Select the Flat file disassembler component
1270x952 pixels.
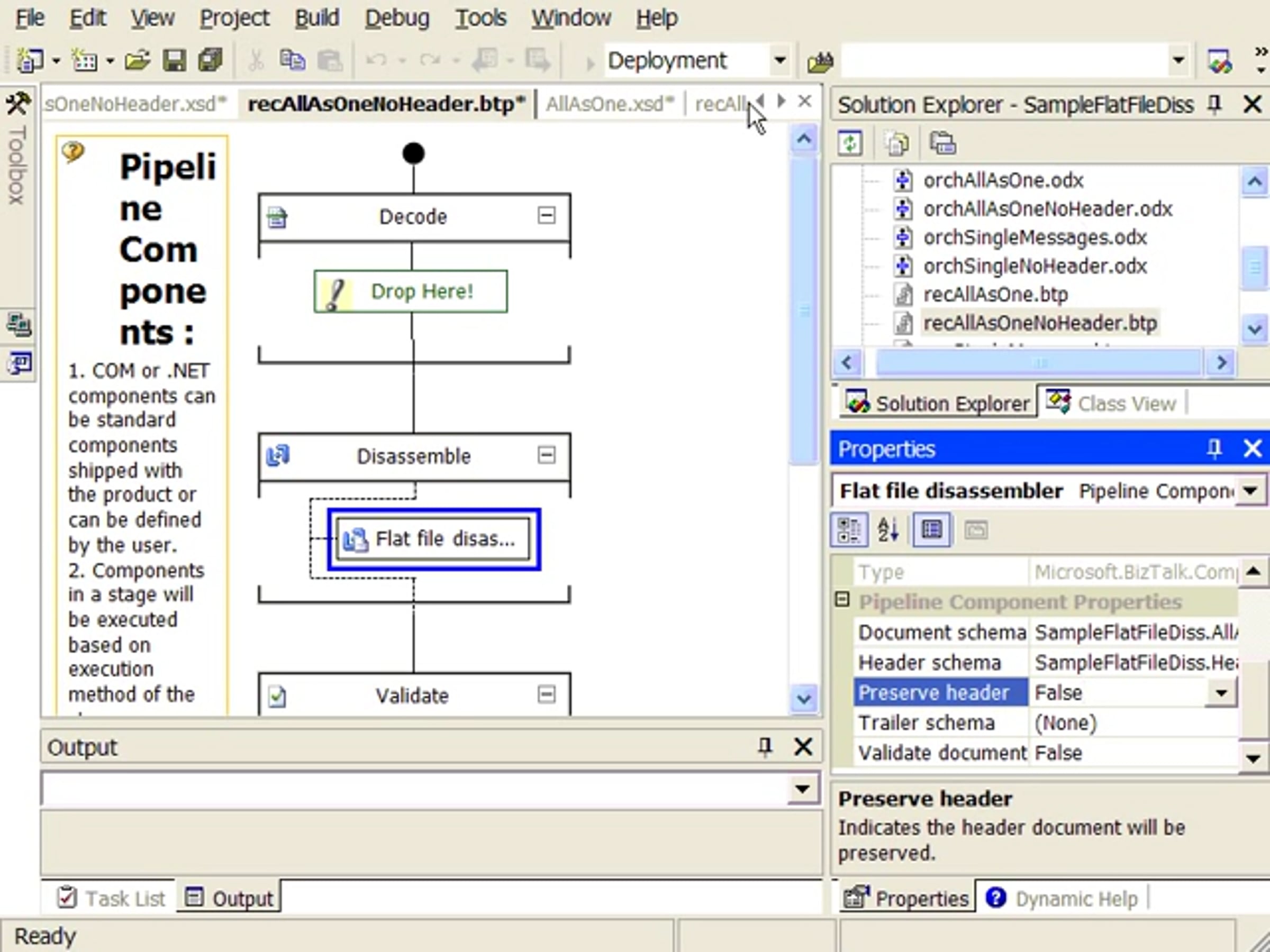tap(433, 539)
